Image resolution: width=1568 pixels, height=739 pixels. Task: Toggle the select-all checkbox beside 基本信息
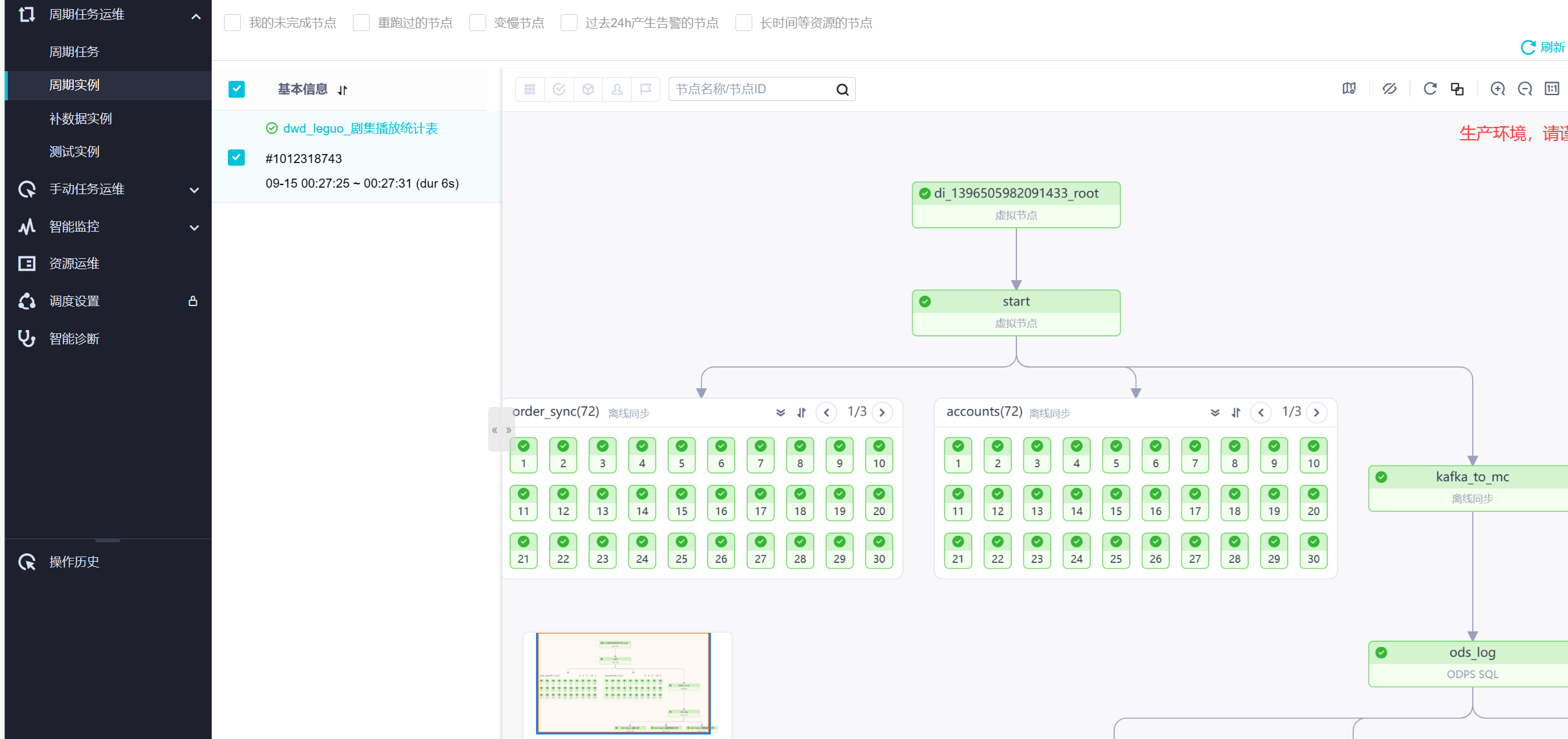(237, 89)
